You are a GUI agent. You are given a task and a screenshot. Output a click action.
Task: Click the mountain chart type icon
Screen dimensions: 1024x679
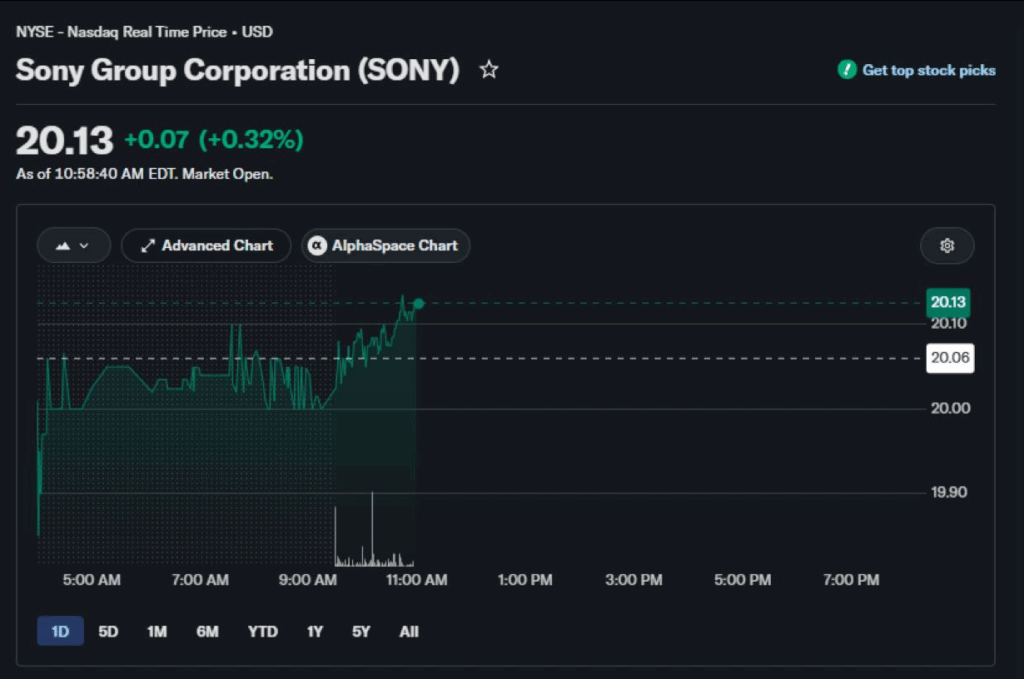click(x=63, y=246)
